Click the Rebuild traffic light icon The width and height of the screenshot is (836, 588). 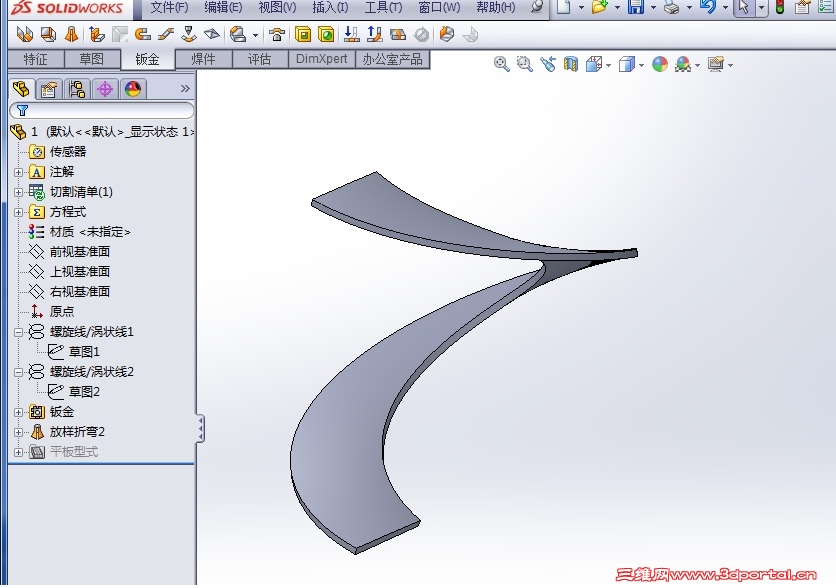click(780, 7)
